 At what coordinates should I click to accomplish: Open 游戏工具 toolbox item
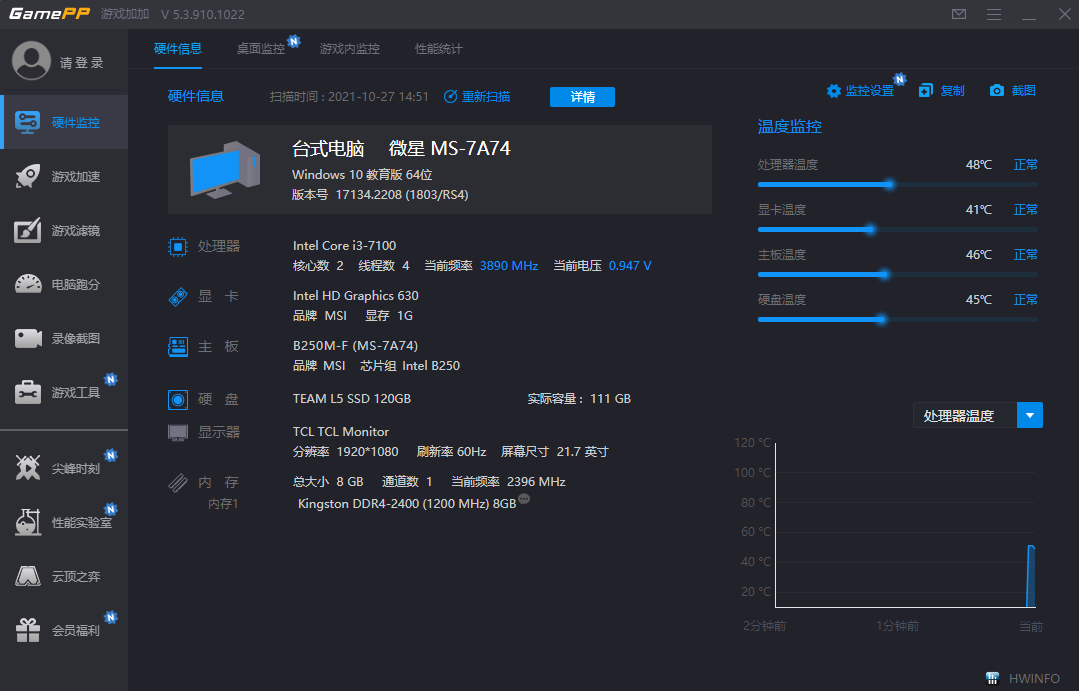(64, 392)
